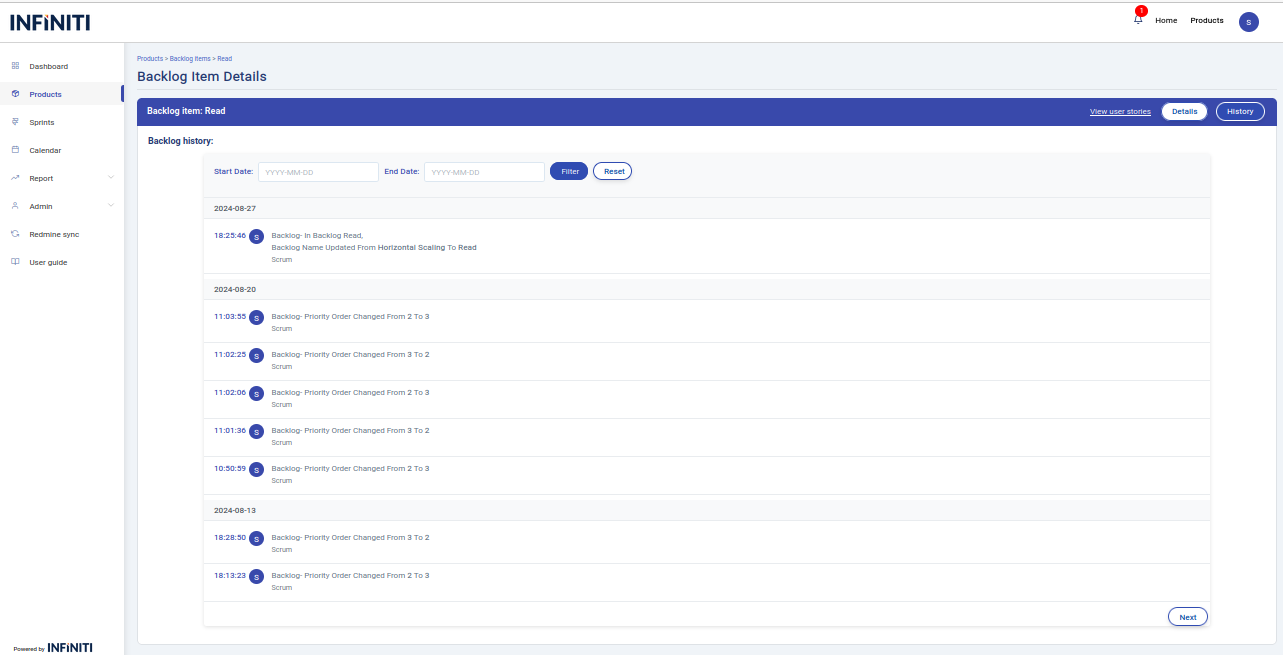This screenshot has width=1283, height=655.
Task: Click the Sprints icon in sidebar
Action: click(15, 122)
